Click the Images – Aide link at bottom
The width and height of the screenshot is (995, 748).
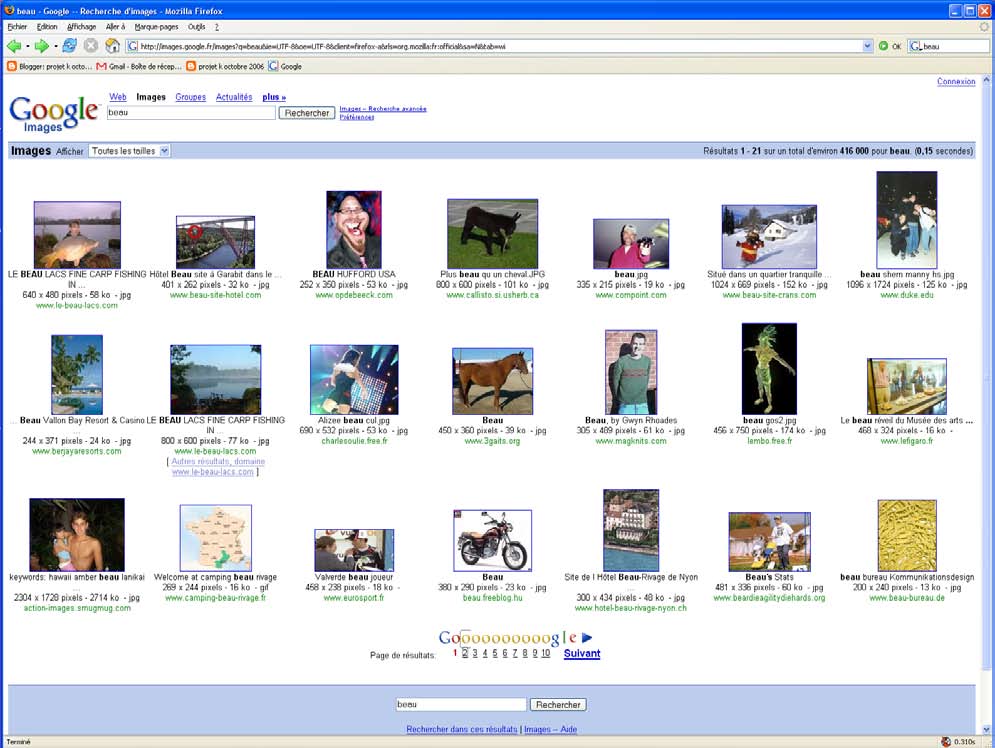coord(550,729)
